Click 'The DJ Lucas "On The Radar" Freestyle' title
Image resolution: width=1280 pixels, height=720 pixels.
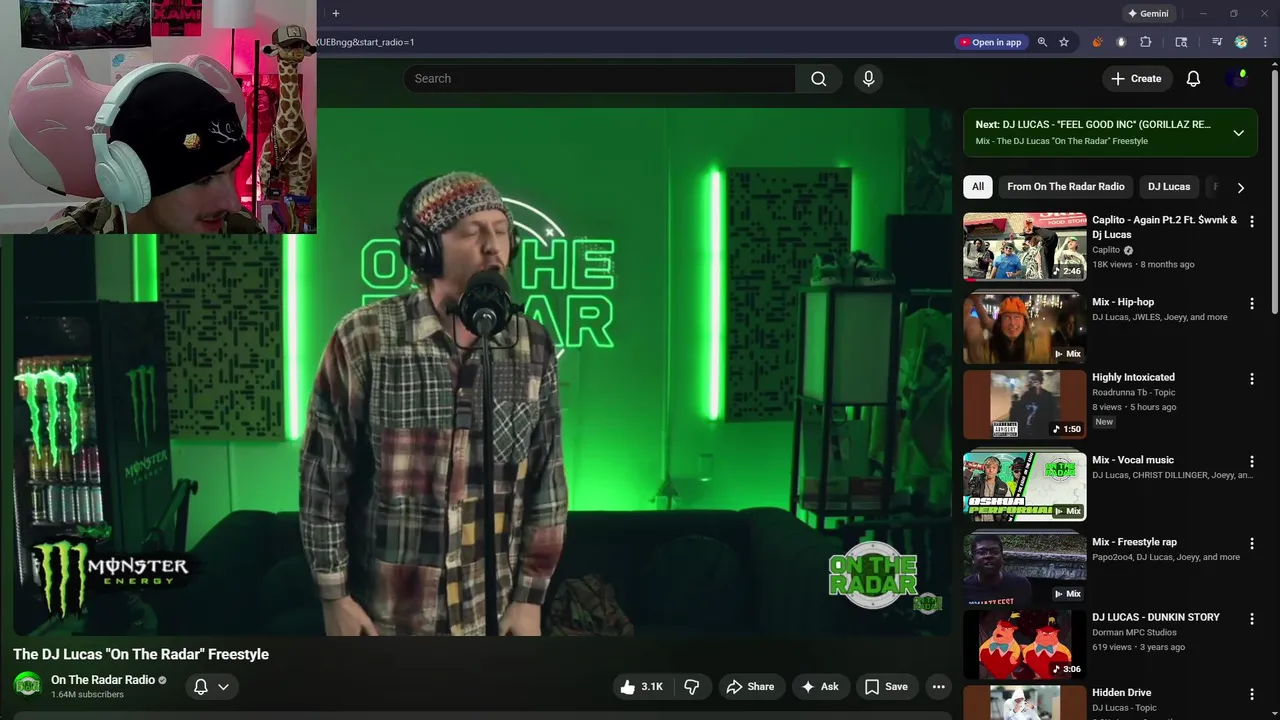(141, 654)
